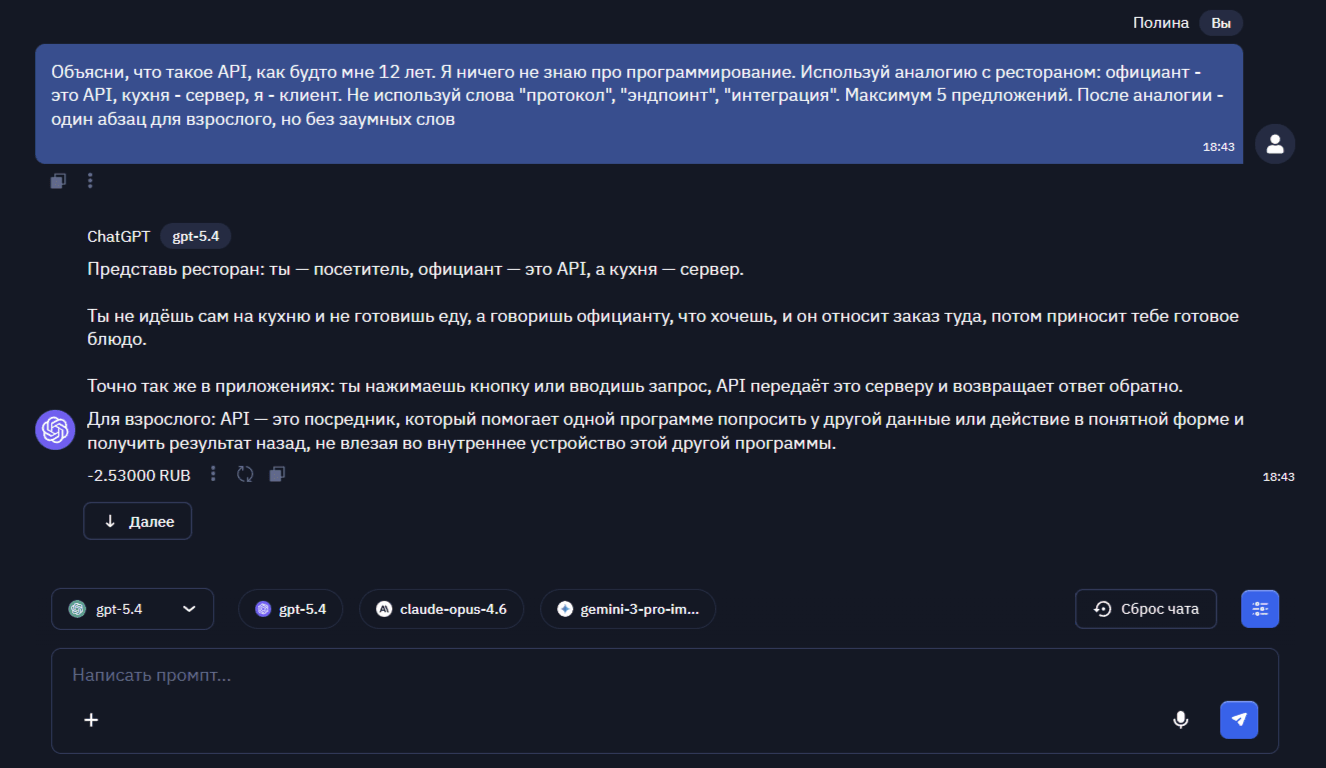The height and width of the screenshot is (768, 1326).
Task: Click the user profile avatar icon
Action: pos(1275,144)
